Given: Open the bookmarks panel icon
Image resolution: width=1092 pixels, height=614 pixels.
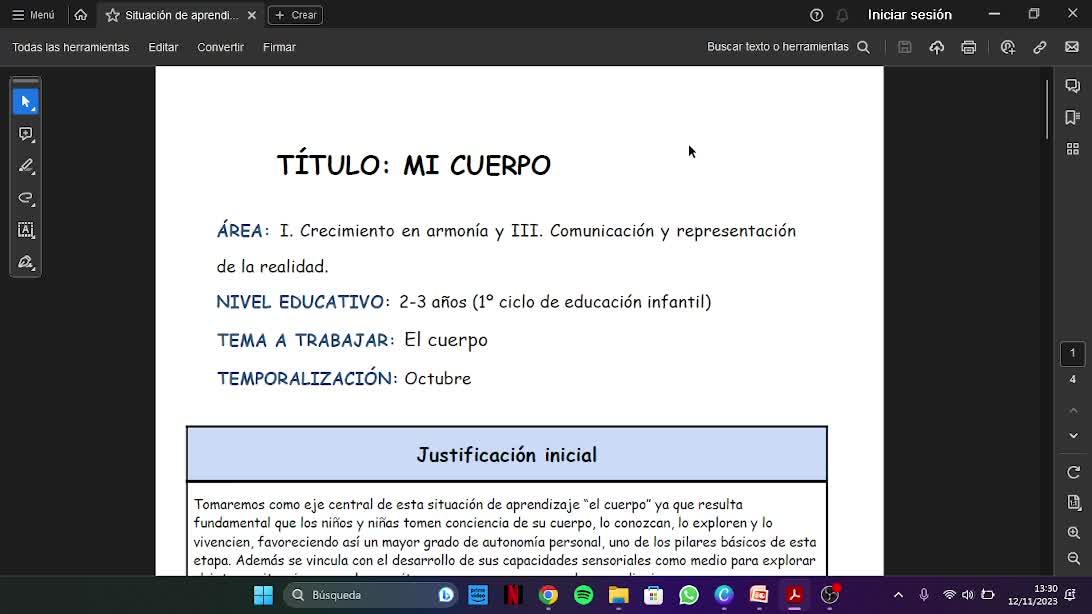Looking at the screenshot, I should click(1072, 117).
